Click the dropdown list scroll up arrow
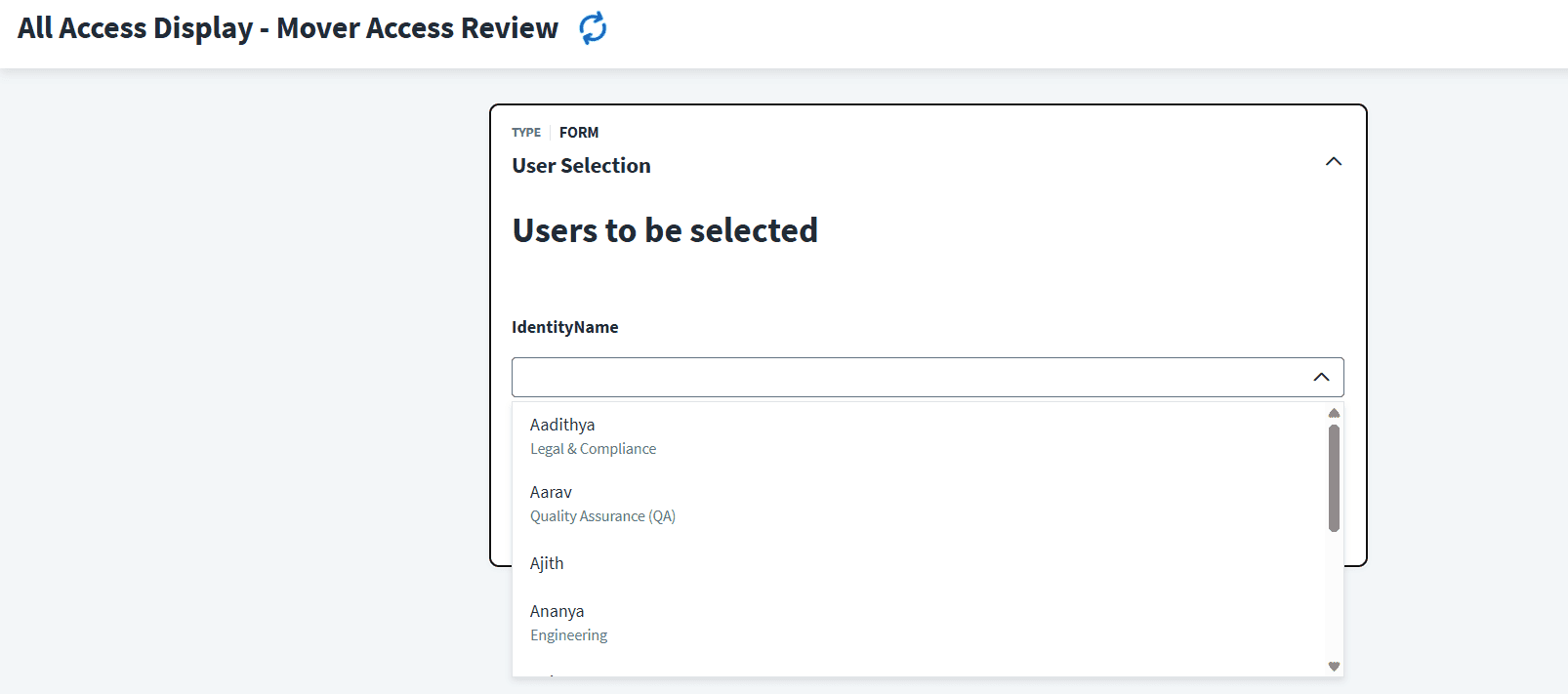 click(1334, 413)
